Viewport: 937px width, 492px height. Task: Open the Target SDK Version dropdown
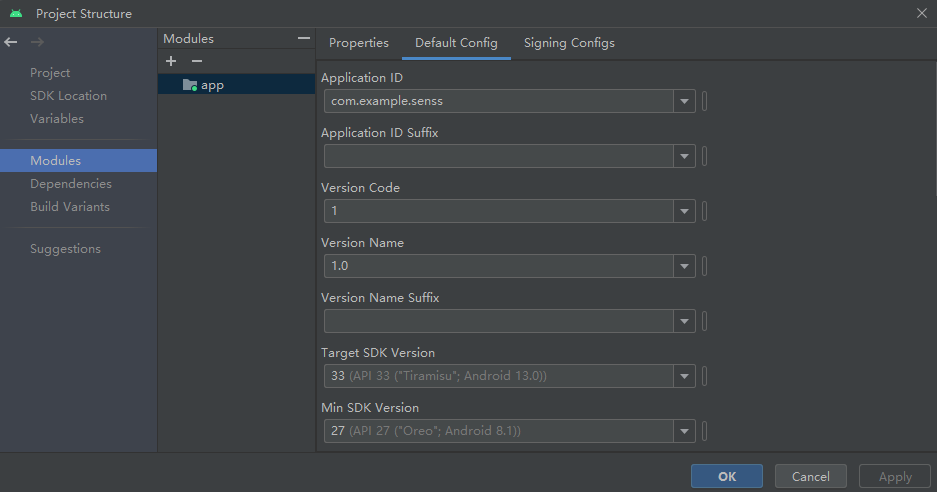pyautogui.click(x=685, y=376)
